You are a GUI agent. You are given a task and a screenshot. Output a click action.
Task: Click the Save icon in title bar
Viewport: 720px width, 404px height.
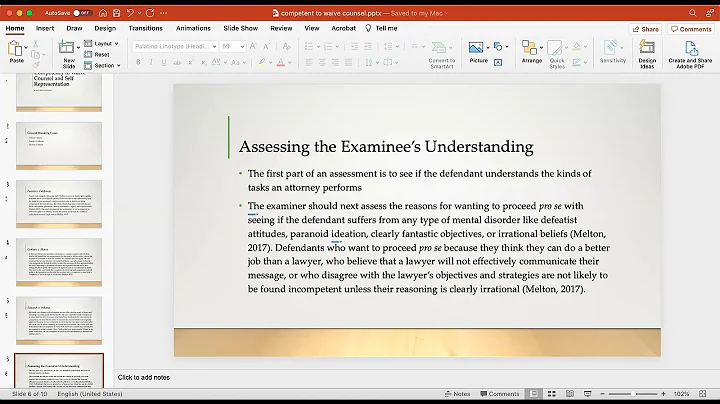pos(116,13)
